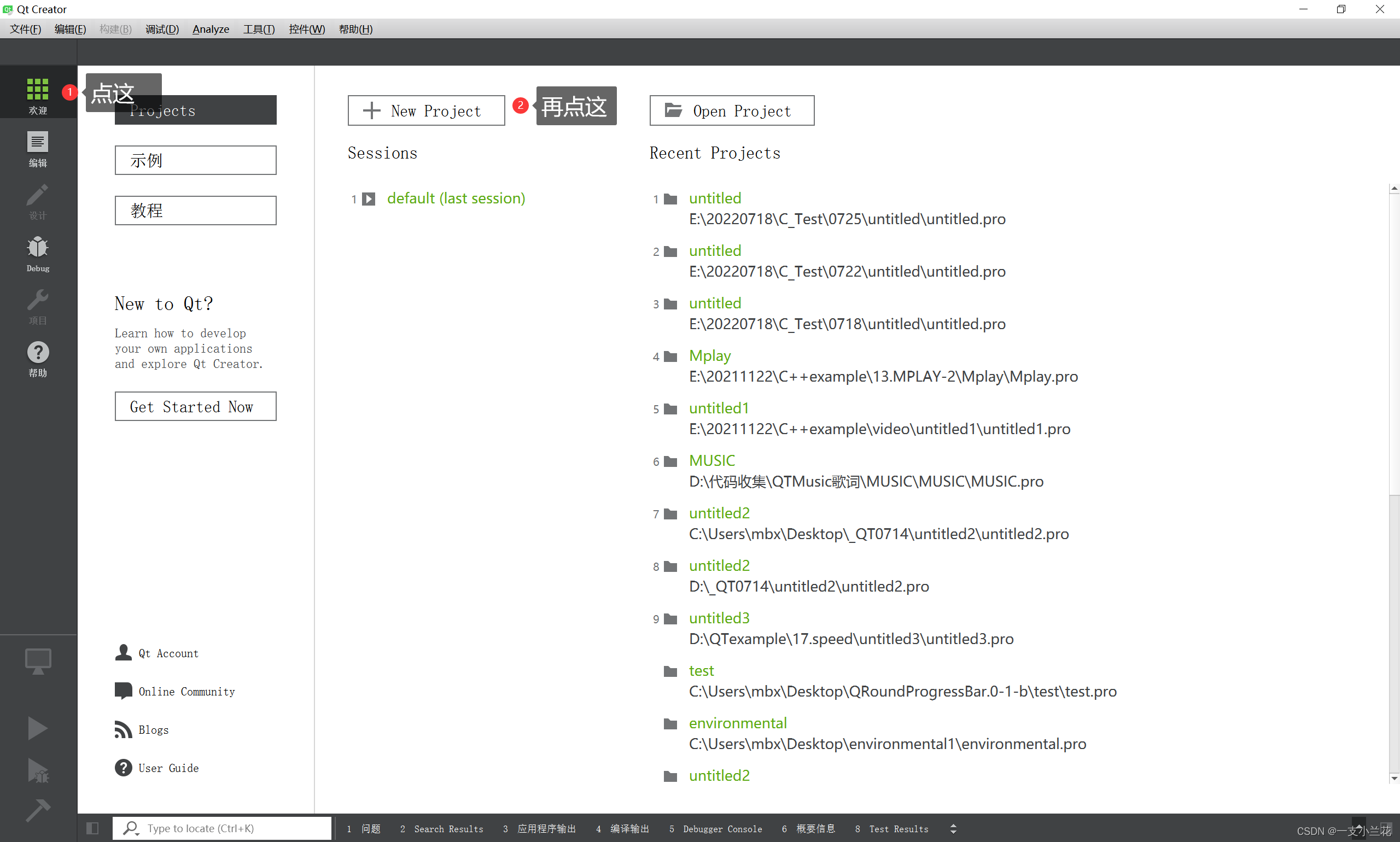Open the Analyze menu
The width and height of the screenshot is (1400, 842).
tap(211, 29)
